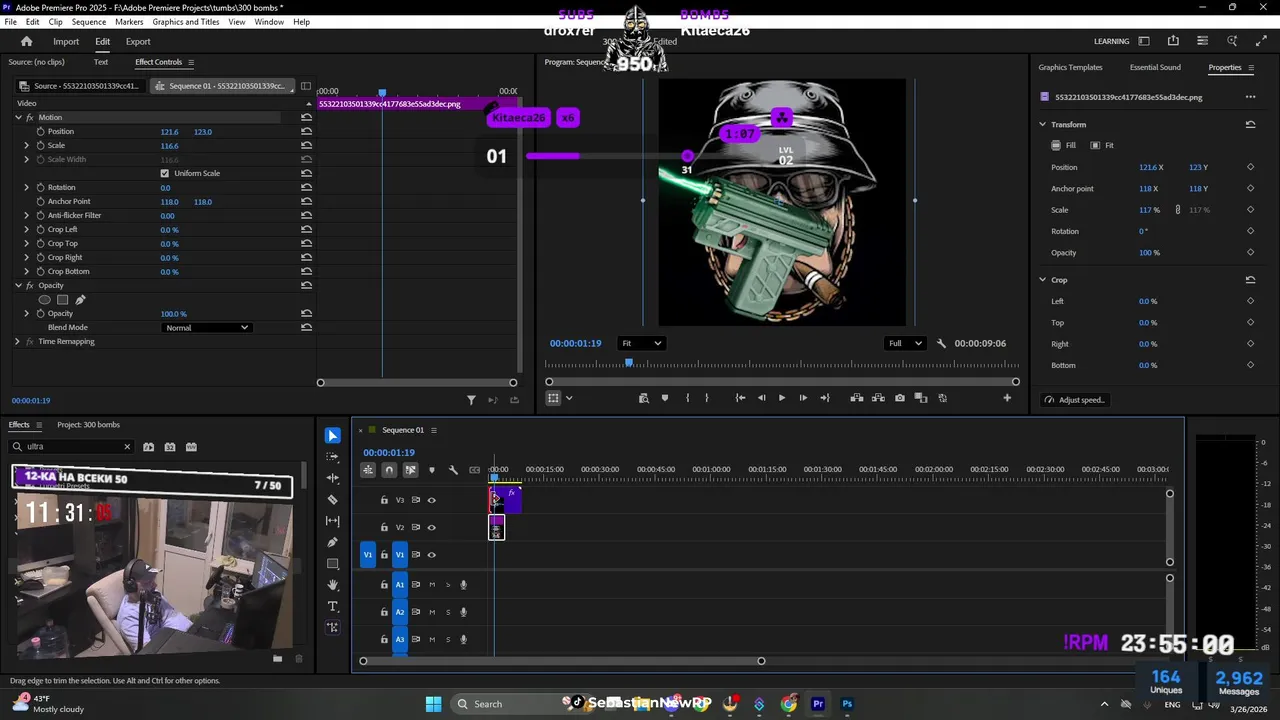
Task: Toggle V3 track output eye
Action: [432, 500]
